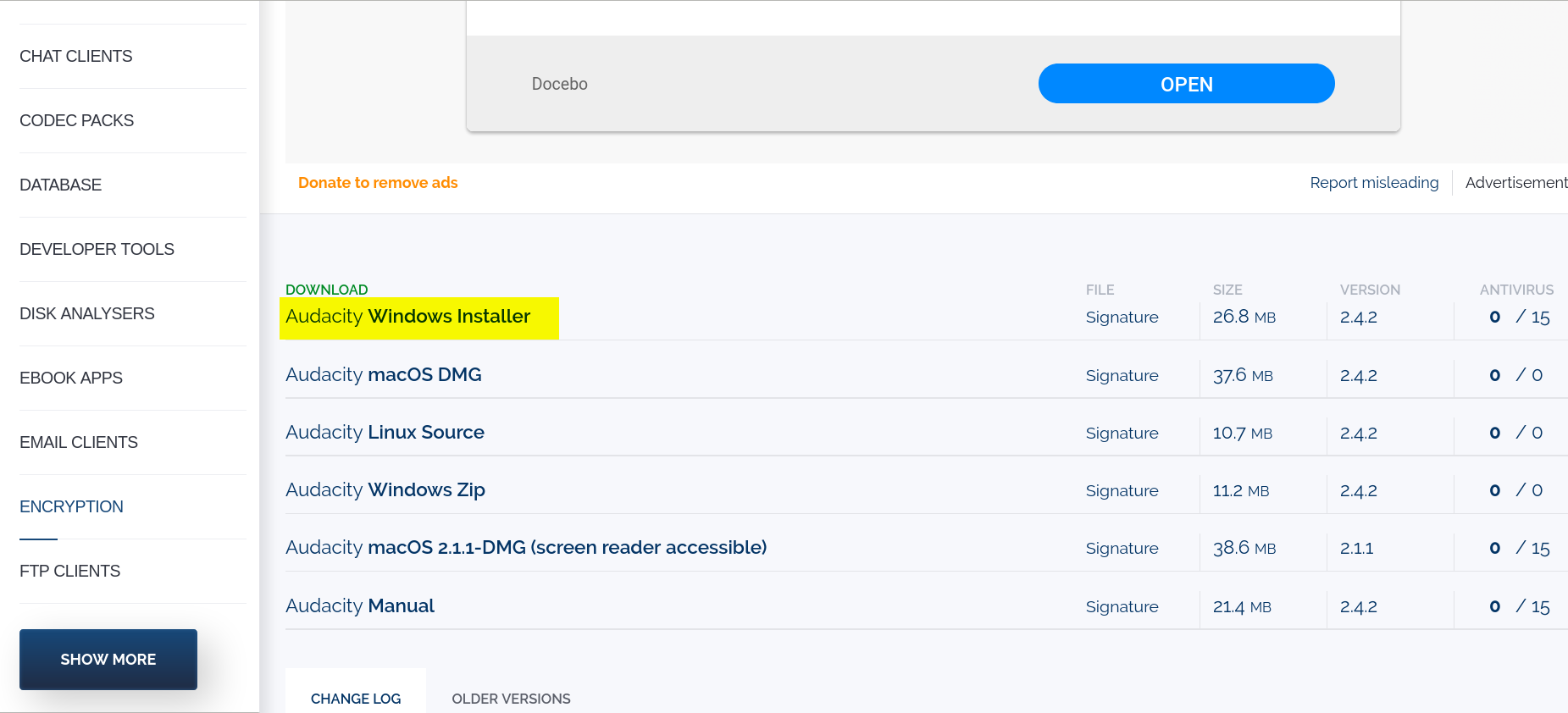Open macOS 2.1.1-DMG screen reader accessible download

[526, 548]
